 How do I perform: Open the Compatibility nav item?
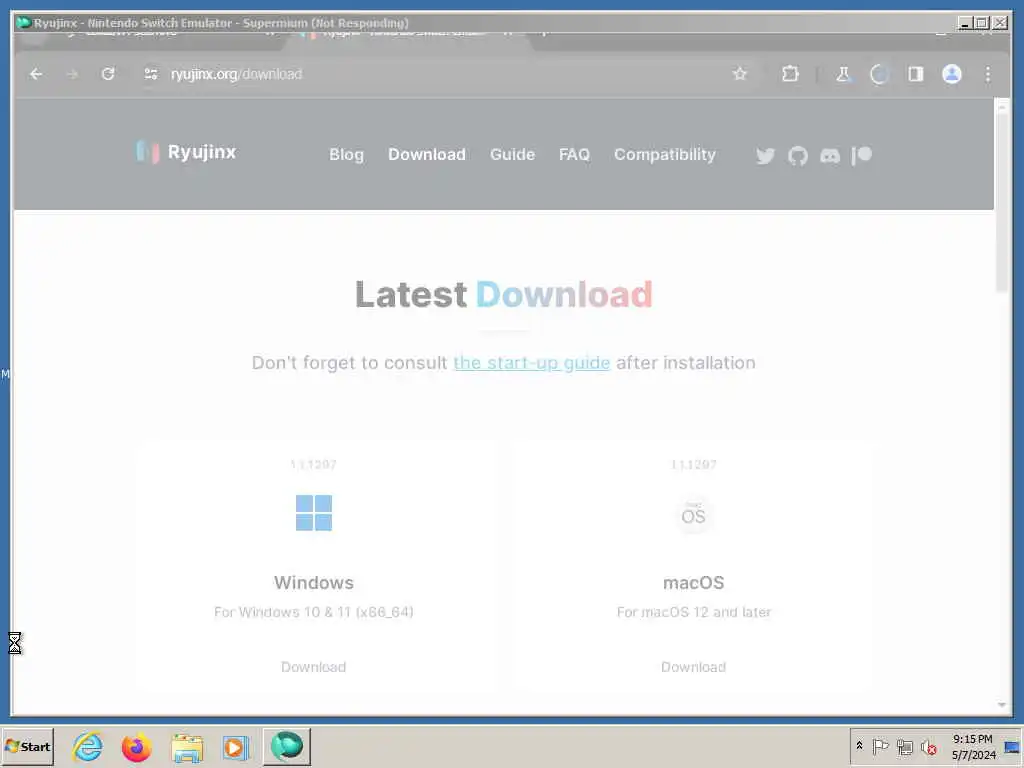665,155
